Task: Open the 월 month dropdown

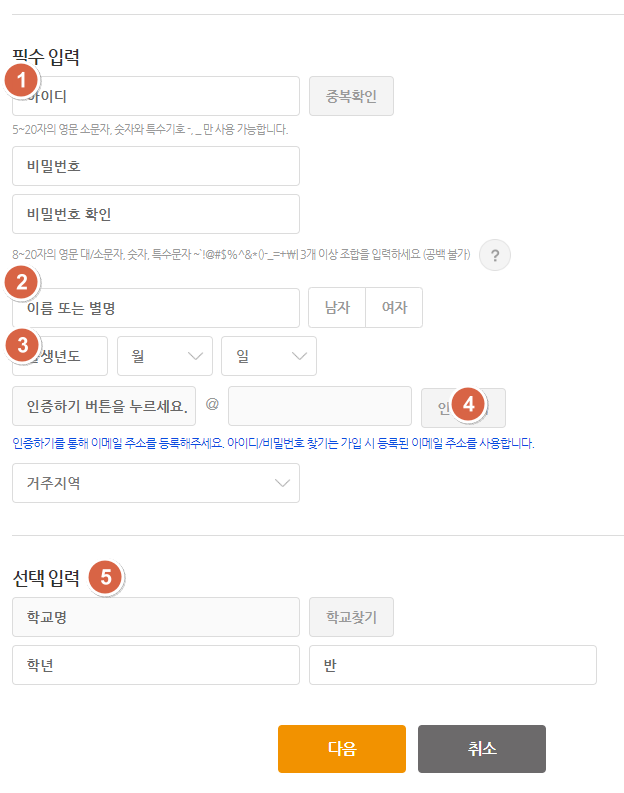Action: coord(165,356)
